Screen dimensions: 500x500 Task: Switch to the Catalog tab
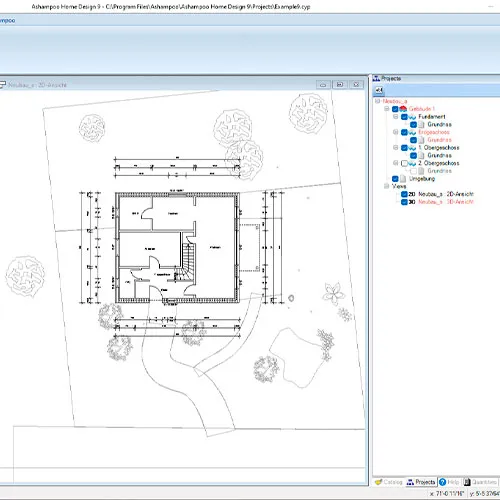pyautogui.click(x=389, y=482)
